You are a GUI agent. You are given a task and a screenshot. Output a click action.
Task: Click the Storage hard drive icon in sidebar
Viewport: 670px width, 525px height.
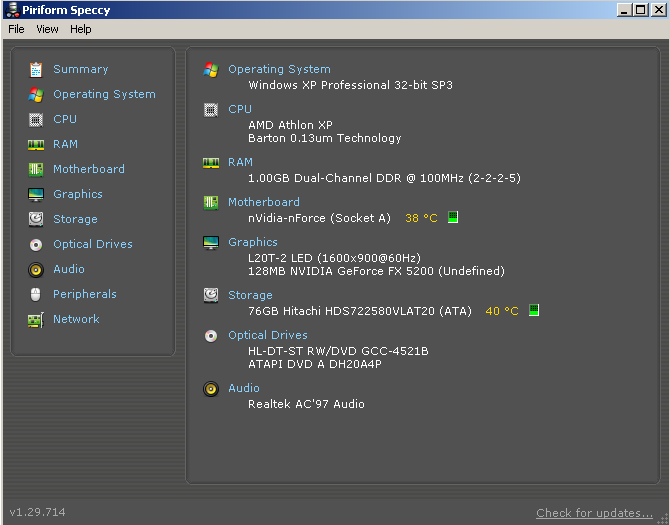(36, 219)
